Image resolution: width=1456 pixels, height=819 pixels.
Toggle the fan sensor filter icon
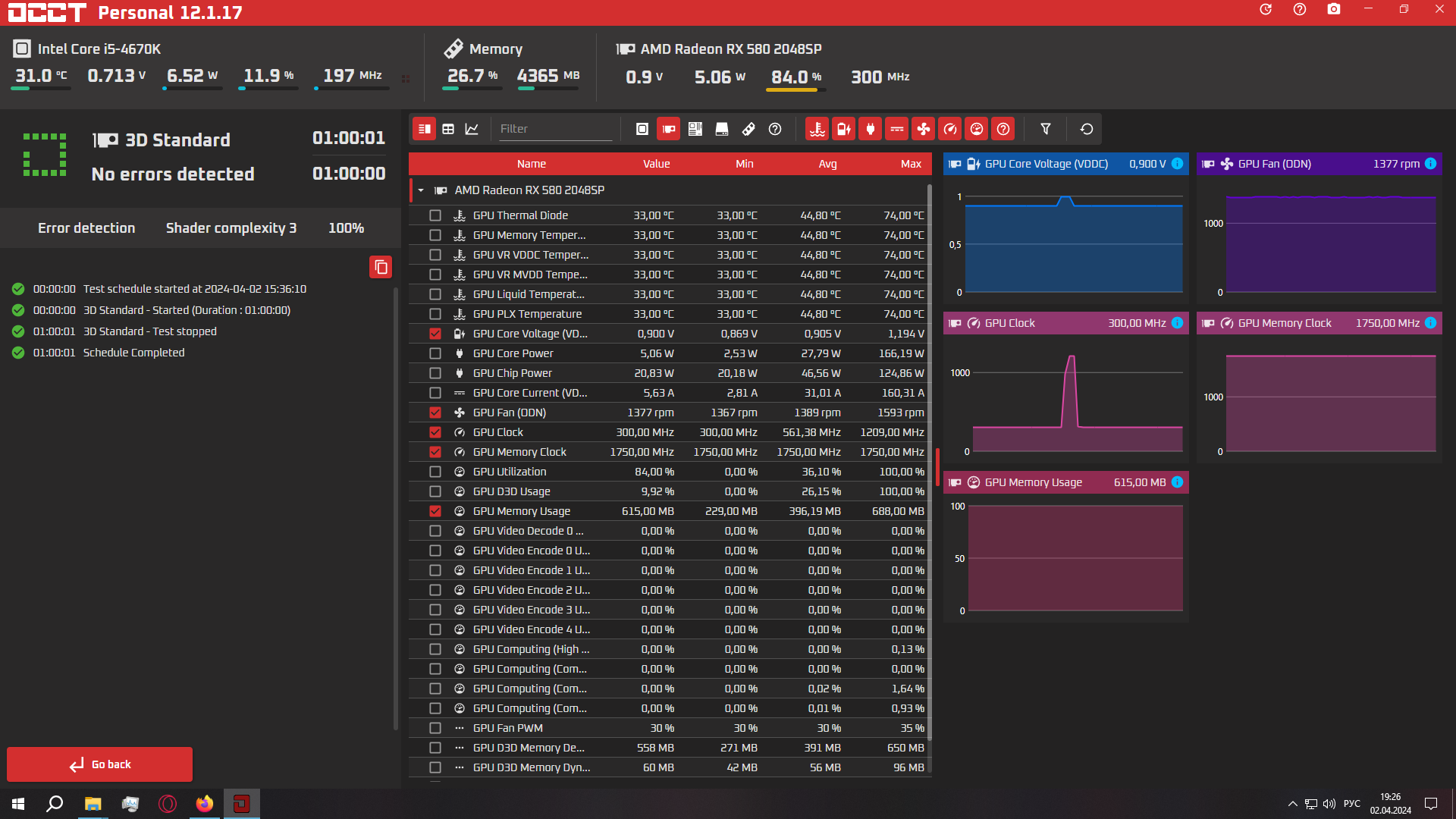923,129
